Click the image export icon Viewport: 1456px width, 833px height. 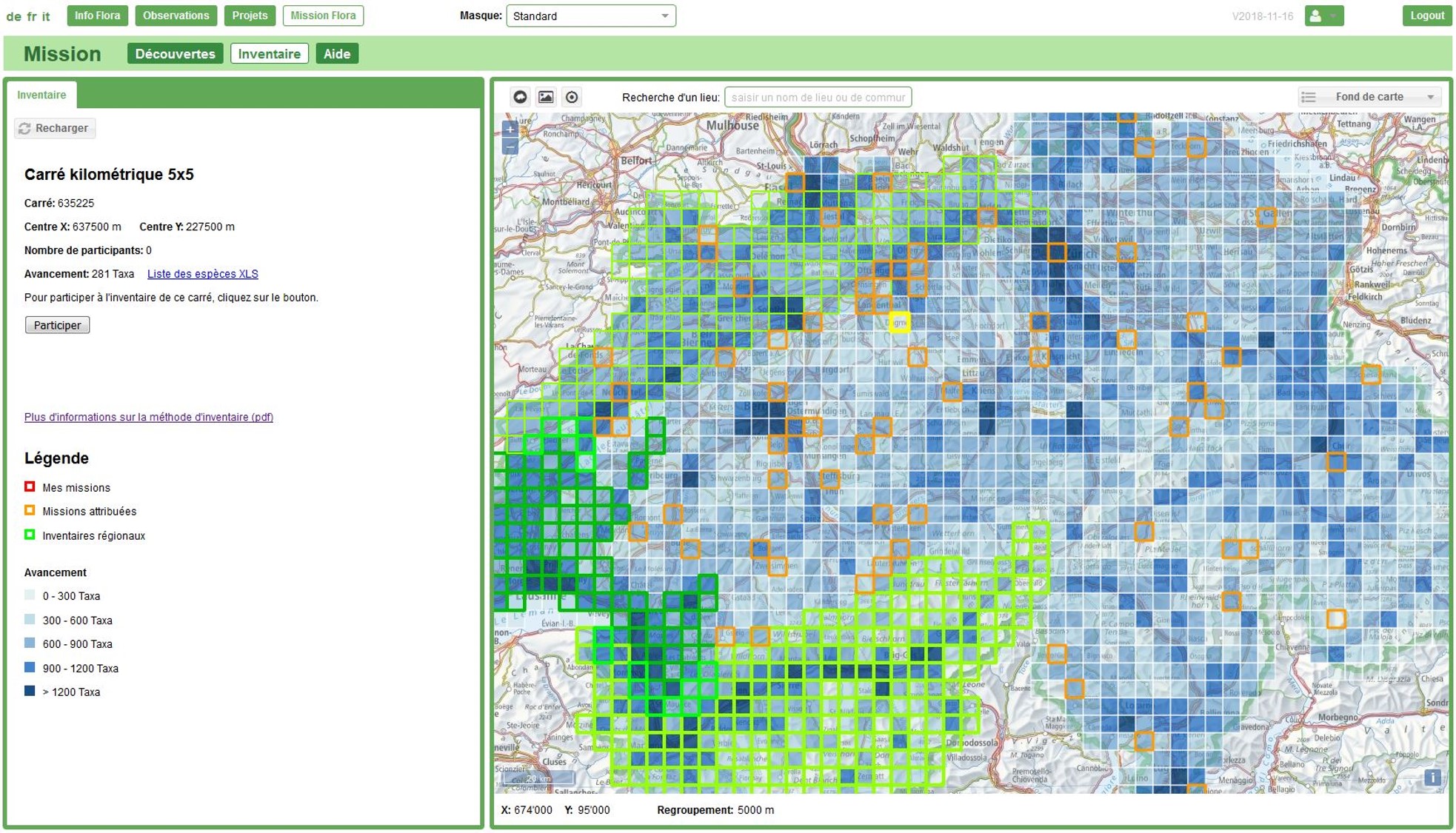pyautogui.click(x=546, y=97)
